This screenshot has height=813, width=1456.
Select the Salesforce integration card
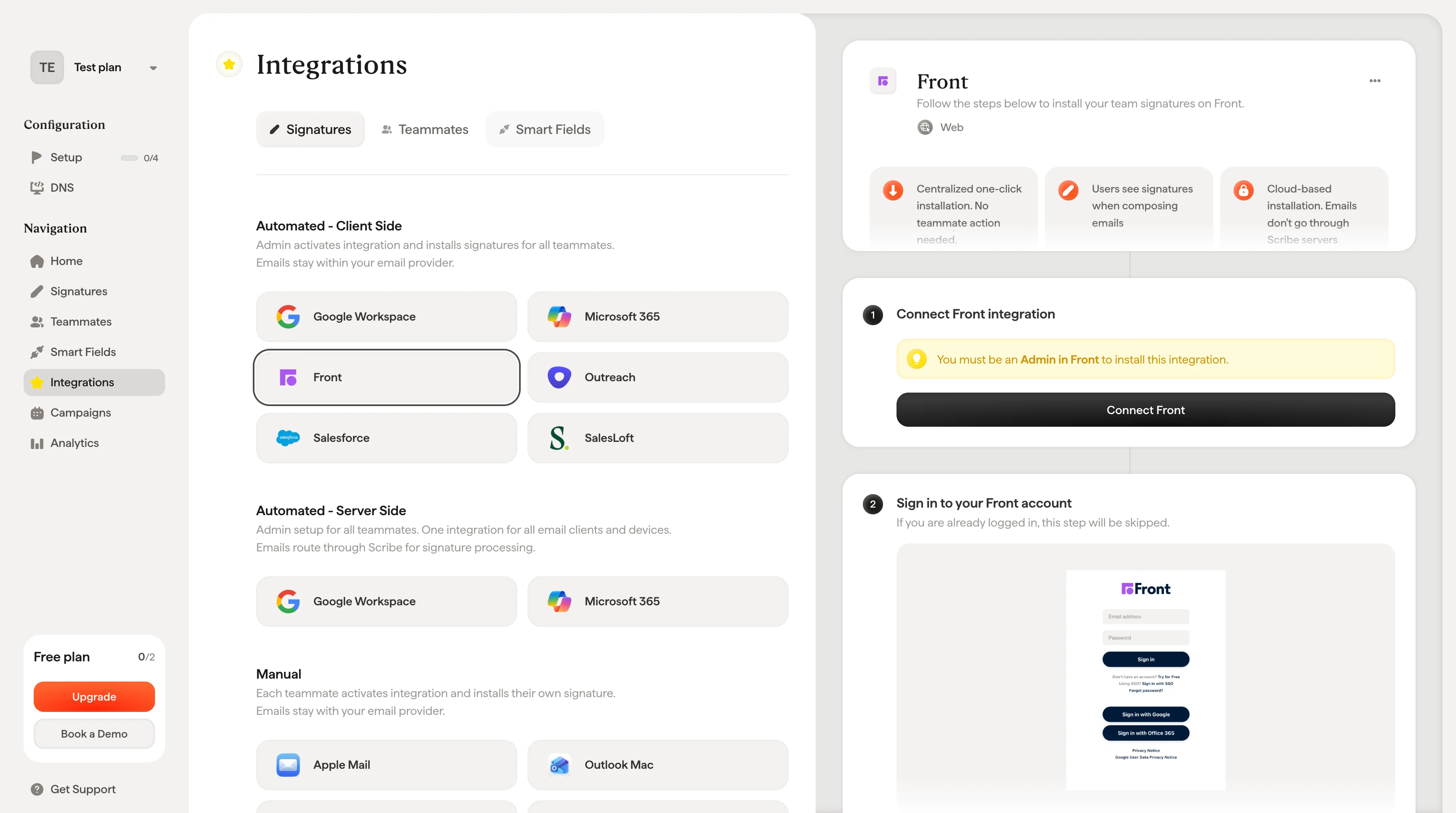(x=387, y=438)
